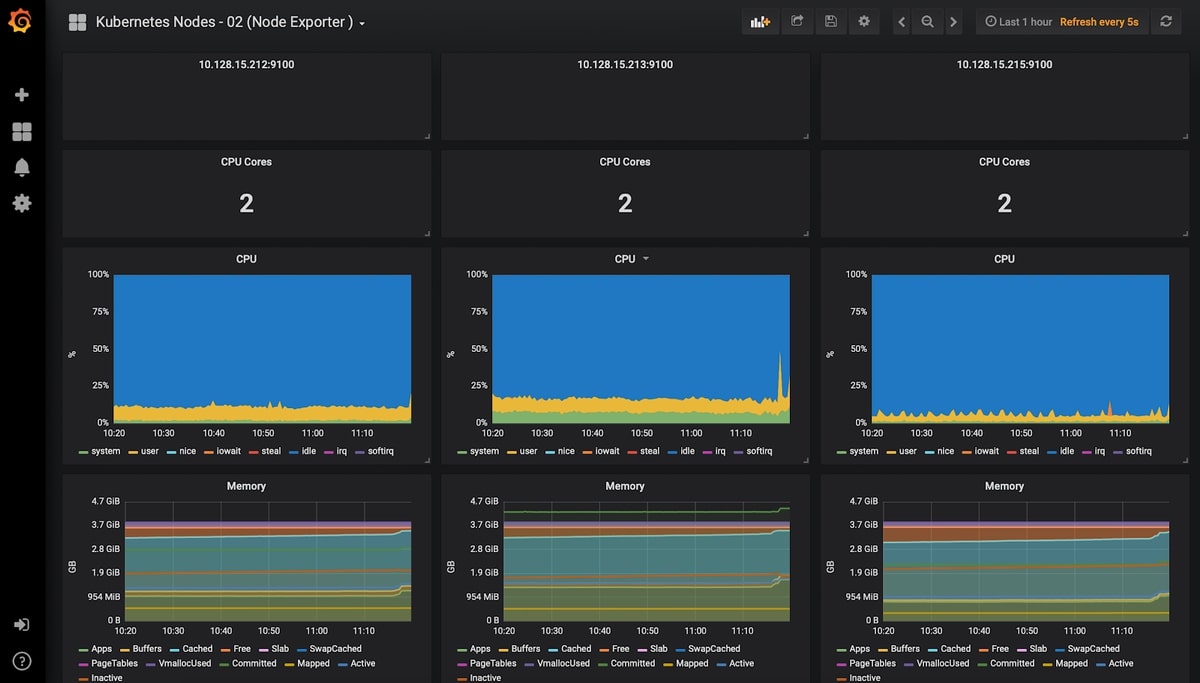Shift time range backward with left arrow
Viewport: 1200px width, 683px height.
(x=901, y=21)
